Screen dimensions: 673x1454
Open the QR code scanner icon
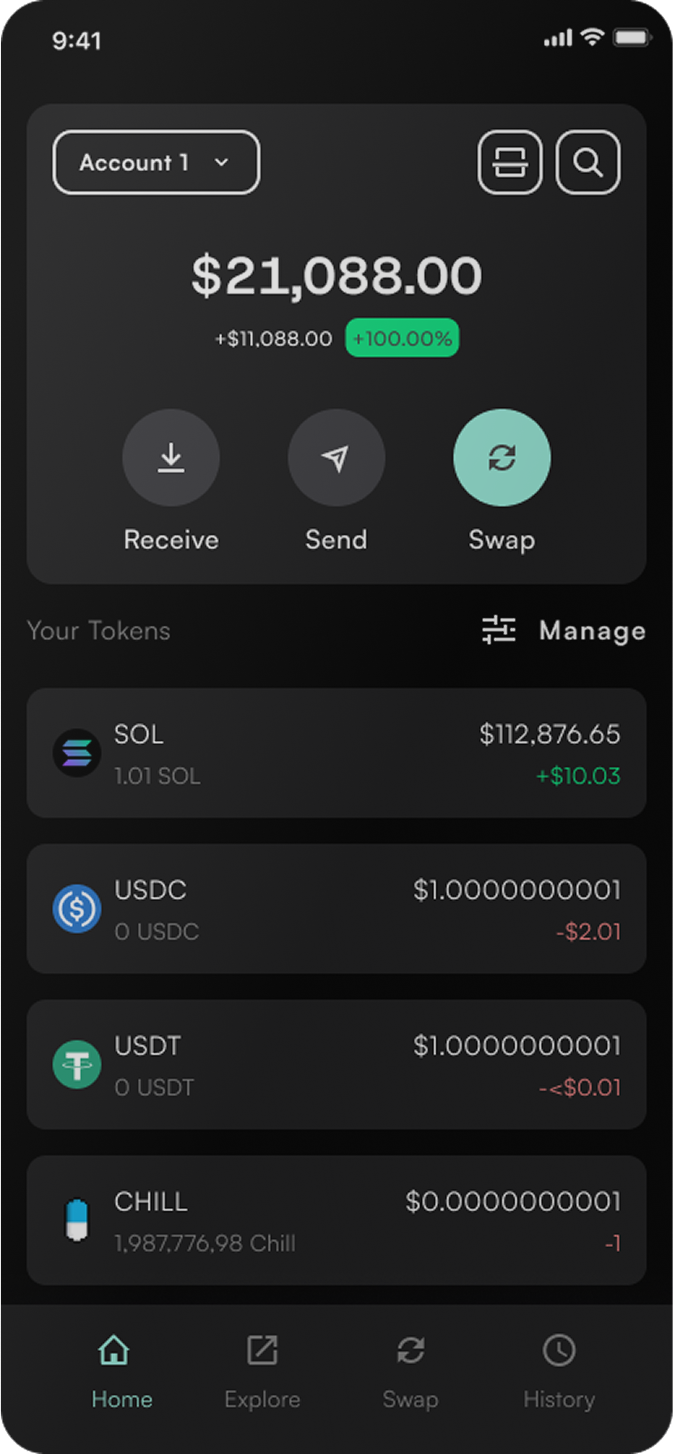click(x=510, y=162)
